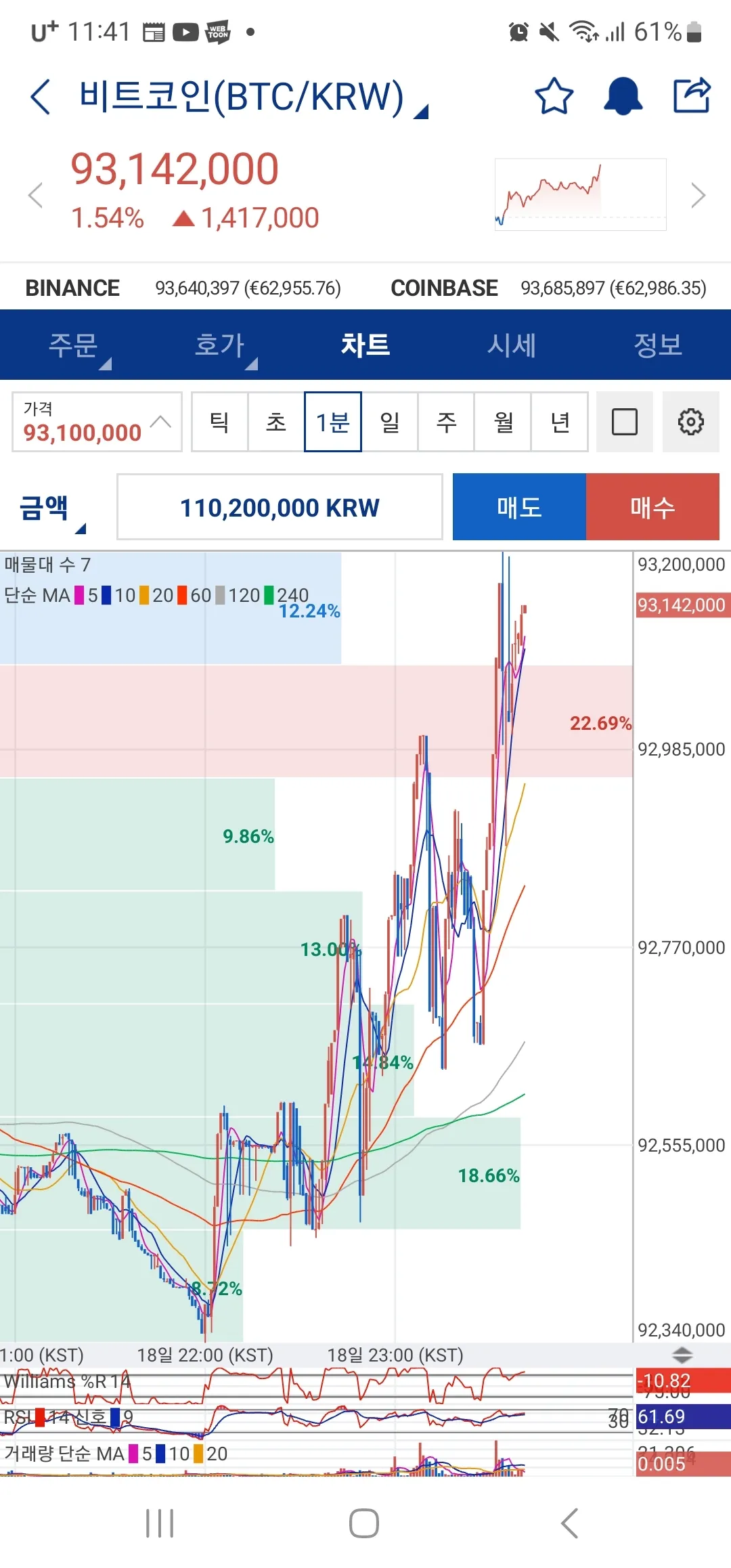731x1568 pixels.
Task: Tap the share icon in header
Action: pos(692,96)
